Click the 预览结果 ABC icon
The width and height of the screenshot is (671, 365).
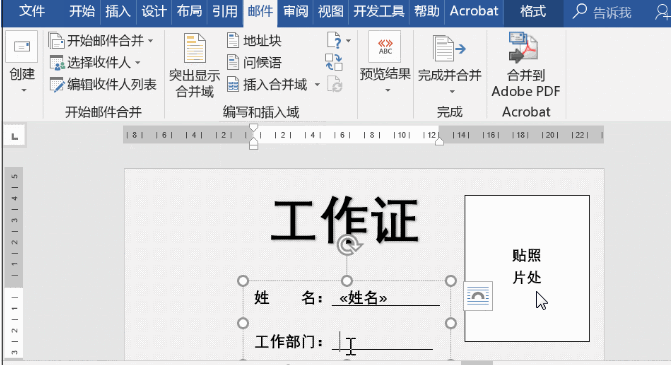(385, 47)
